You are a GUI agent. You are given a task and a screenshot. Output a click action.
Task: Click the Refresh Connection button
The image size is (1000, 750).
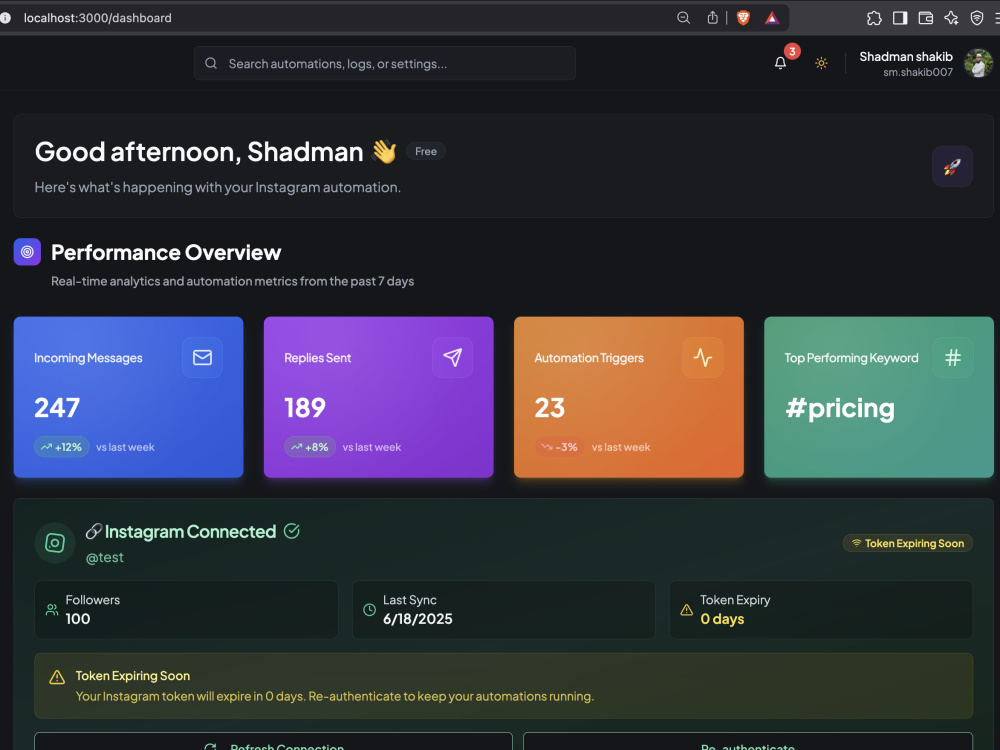[x=273, y=742]
